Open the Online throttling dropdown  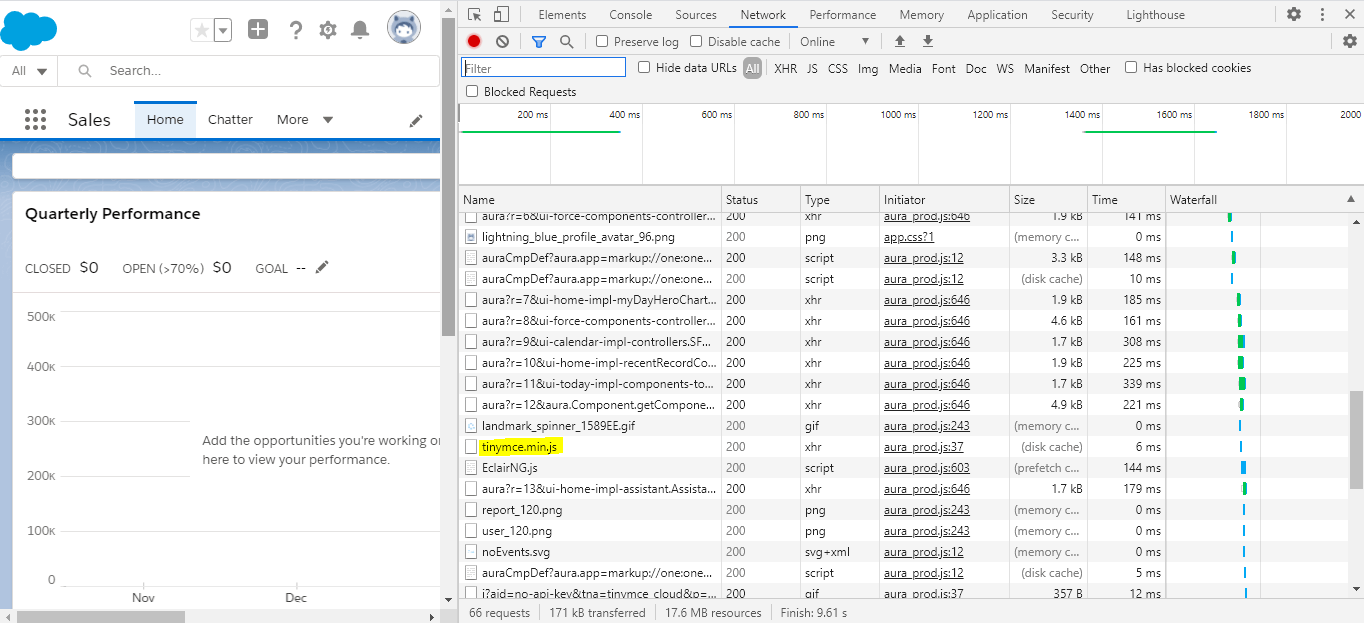pyautogui.click(x=834, y=42)
